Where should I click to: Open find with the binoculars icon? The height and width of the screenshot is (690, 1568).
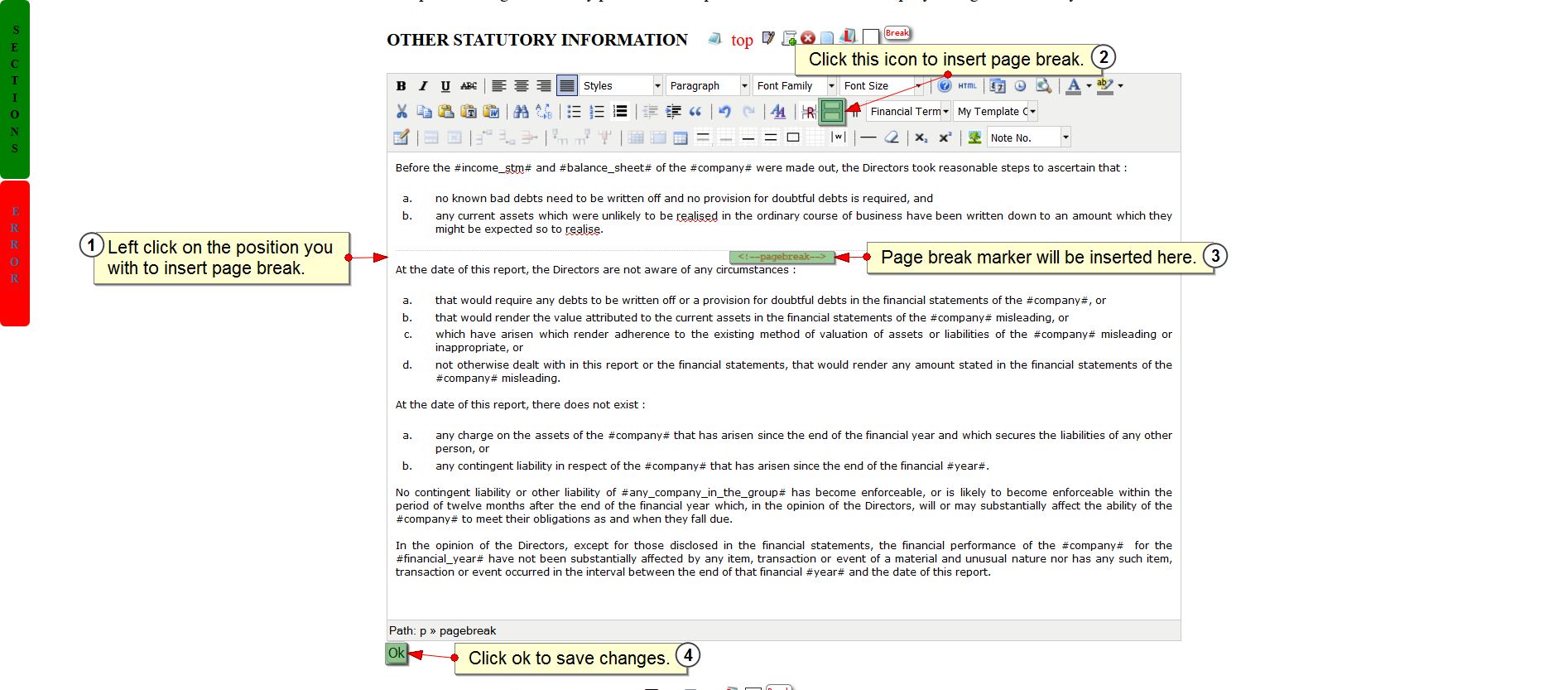[521, 112]
